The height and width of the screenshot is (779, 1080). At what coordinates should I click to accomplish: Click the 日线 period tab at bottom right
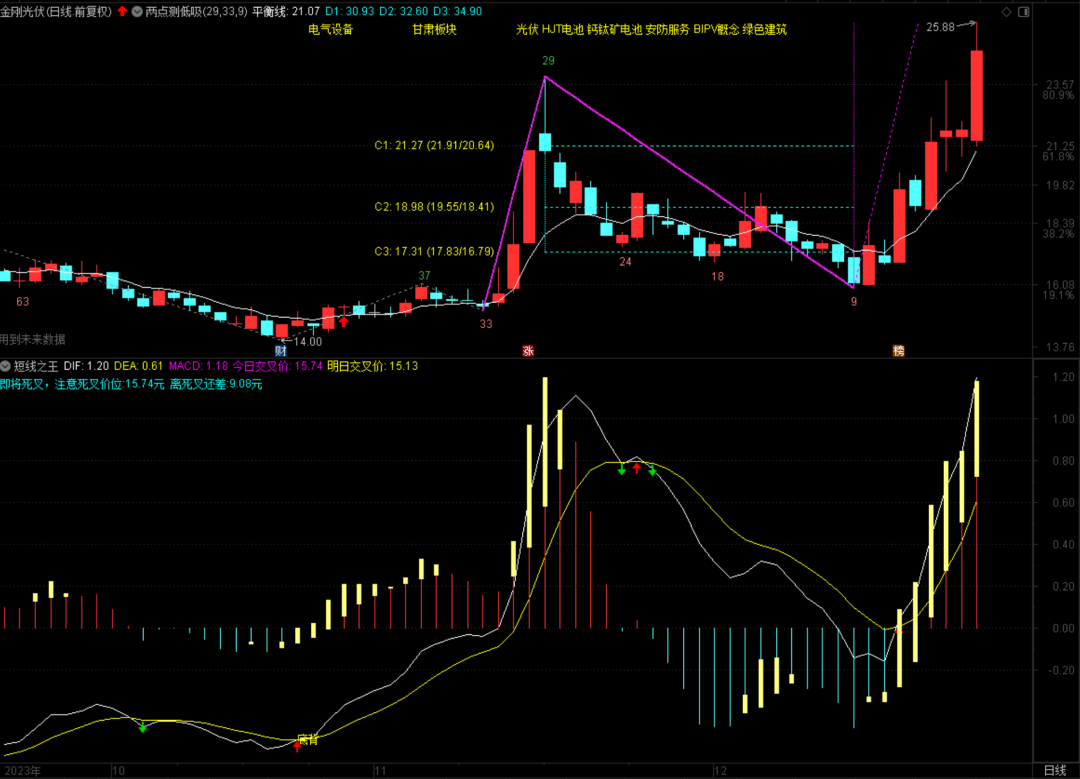1055,770
